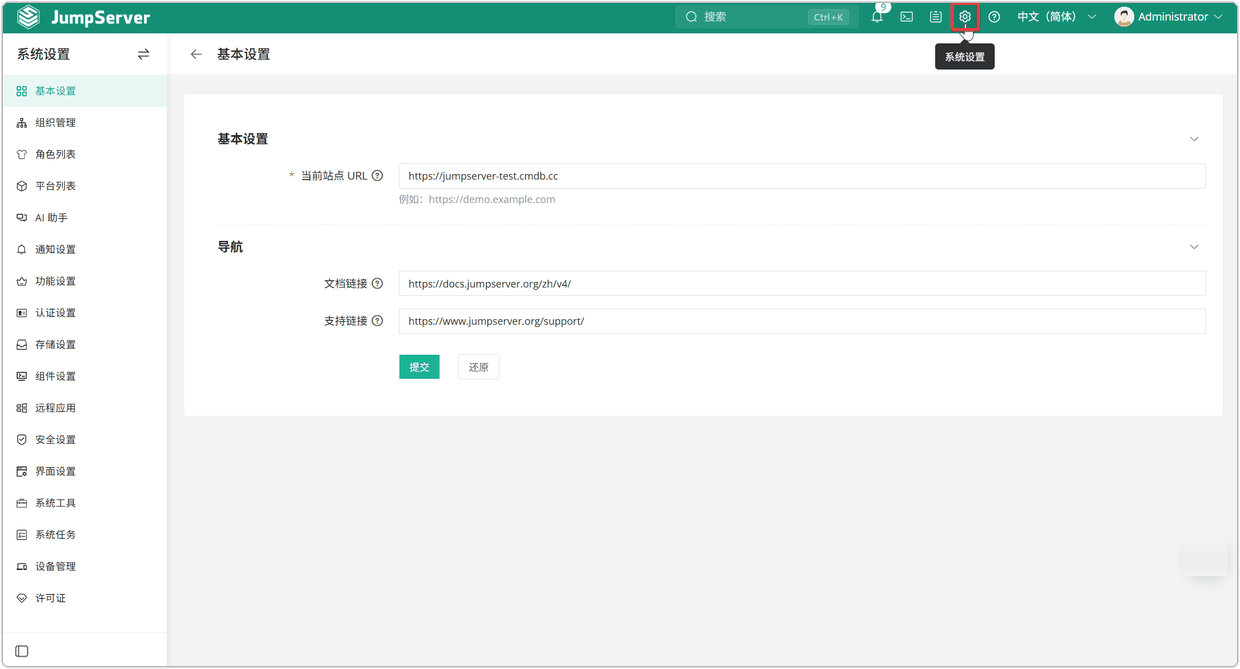Open 界面设置 in the sidebar

[x=84, y=472]
